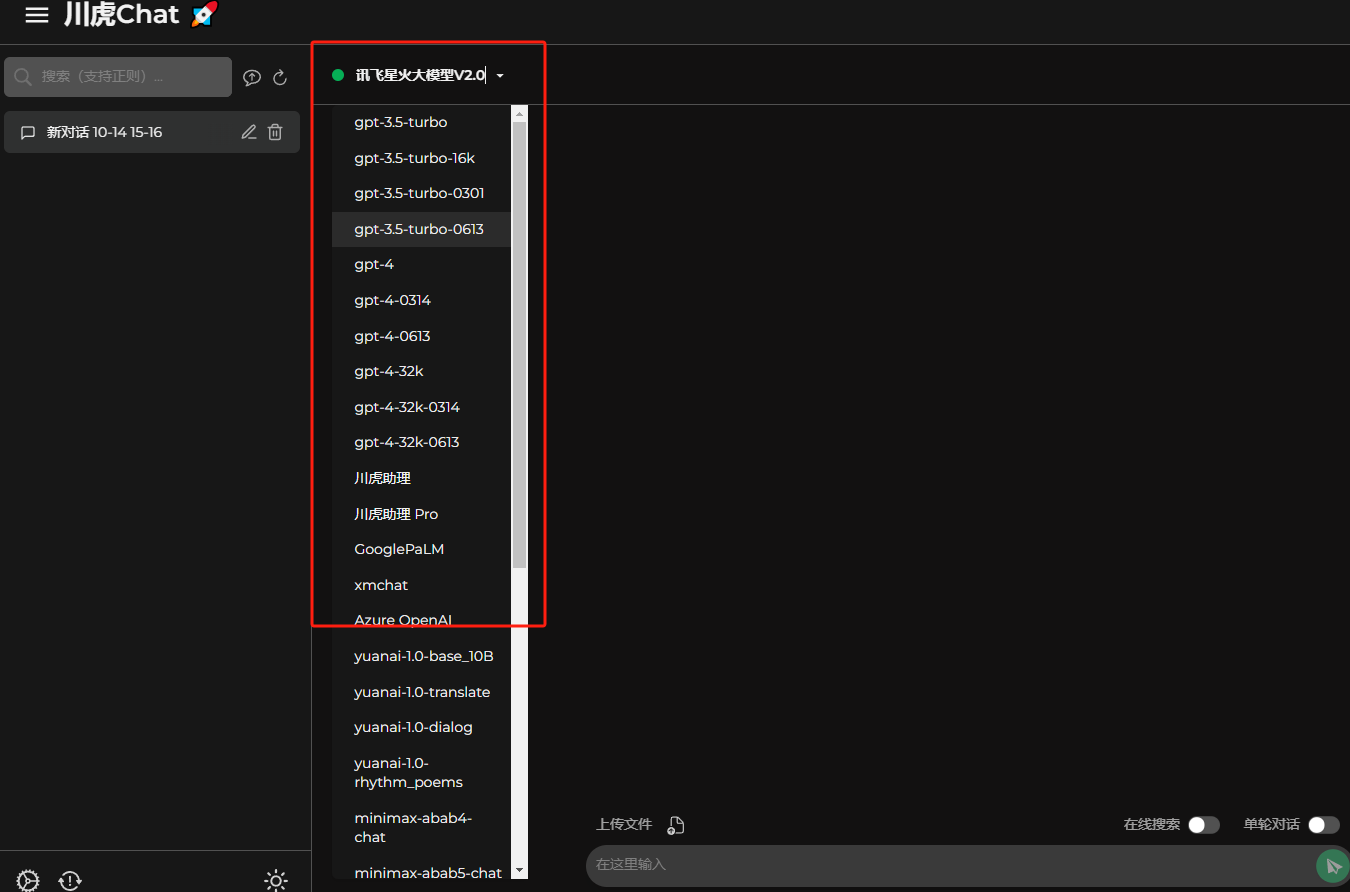Click the conversation search box
This screenshot has height=892, width=1350.
pyautogui.click(x=118, y=77)
